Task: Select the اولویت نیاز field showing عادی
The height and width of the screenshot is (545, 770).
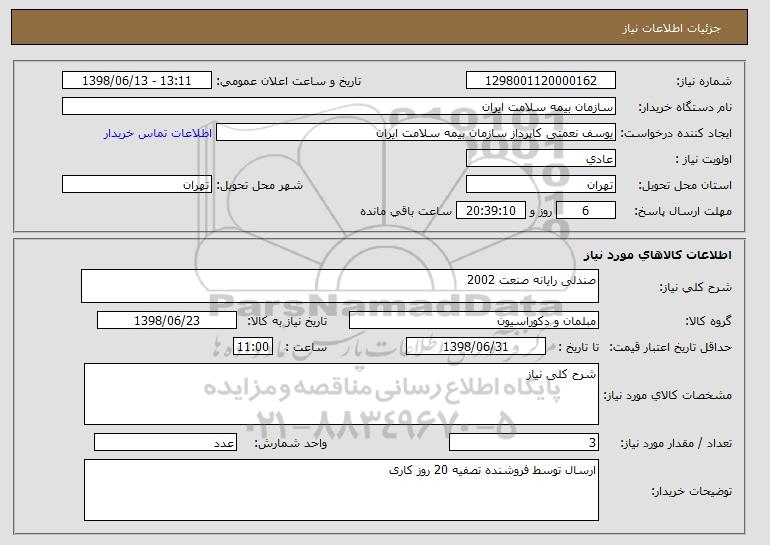Action: pyautogui.click(x=541, y=159)
